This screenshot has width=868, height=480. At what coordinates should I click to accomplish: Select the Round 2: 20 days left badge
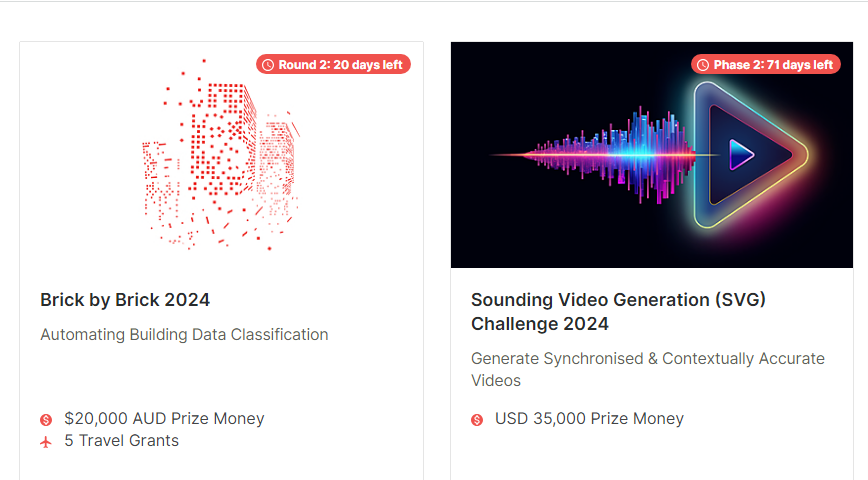[x=333, y=65]
